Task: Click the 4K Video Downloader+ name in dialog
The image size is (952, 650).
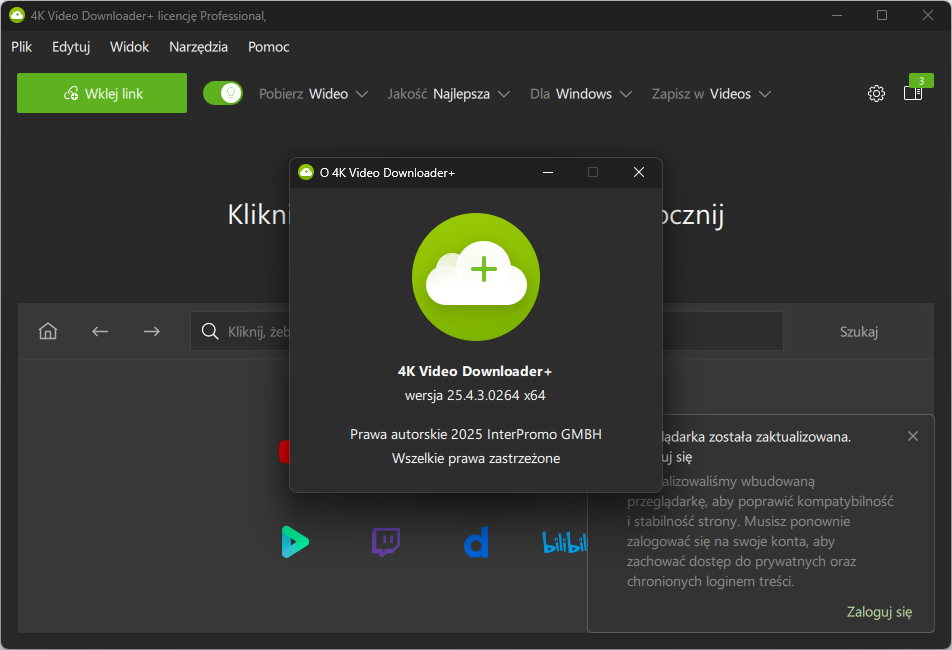Action: point(475,371)
